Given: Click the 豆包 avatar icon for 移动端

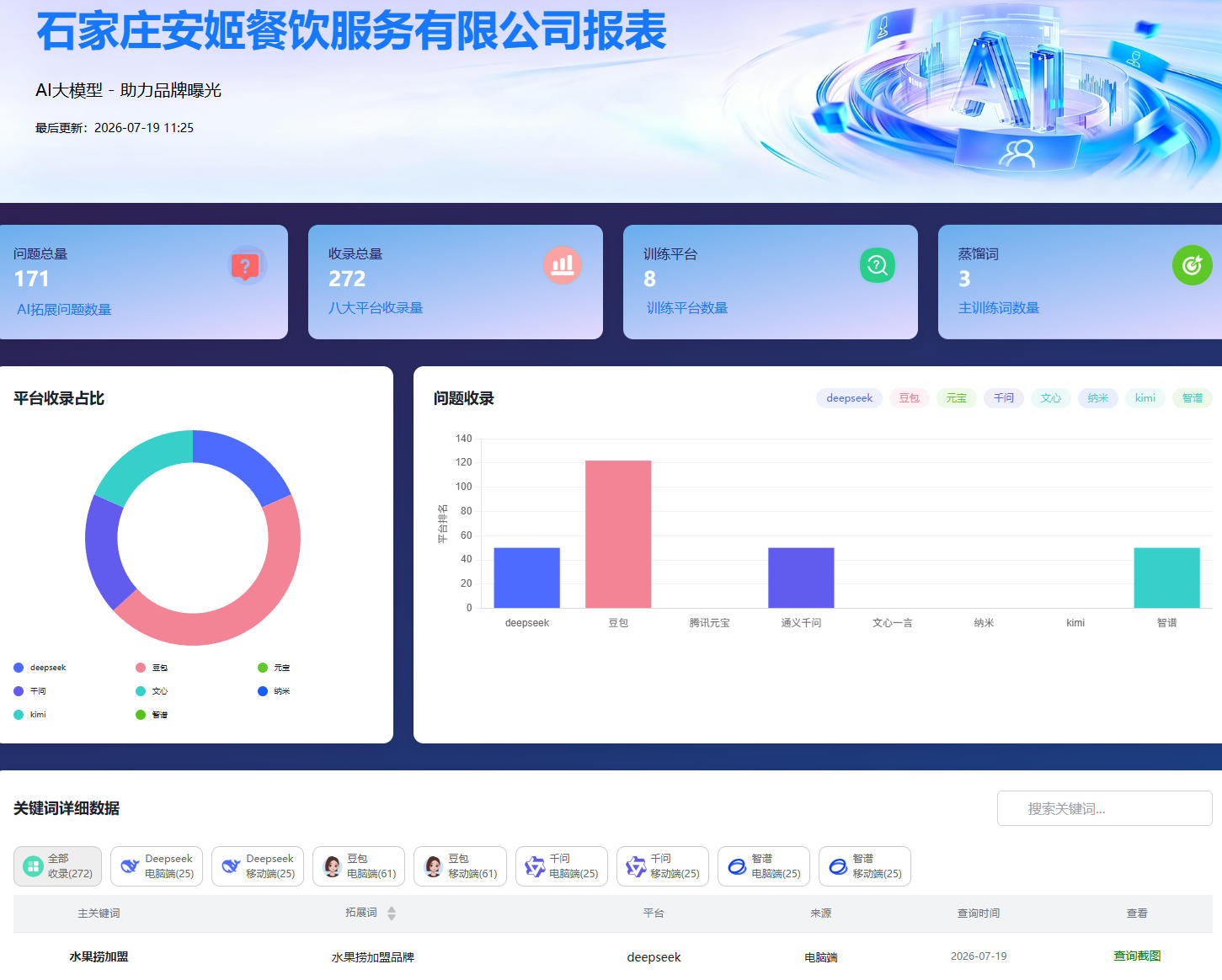Looking at the screenshot, I should click(433, 866).
